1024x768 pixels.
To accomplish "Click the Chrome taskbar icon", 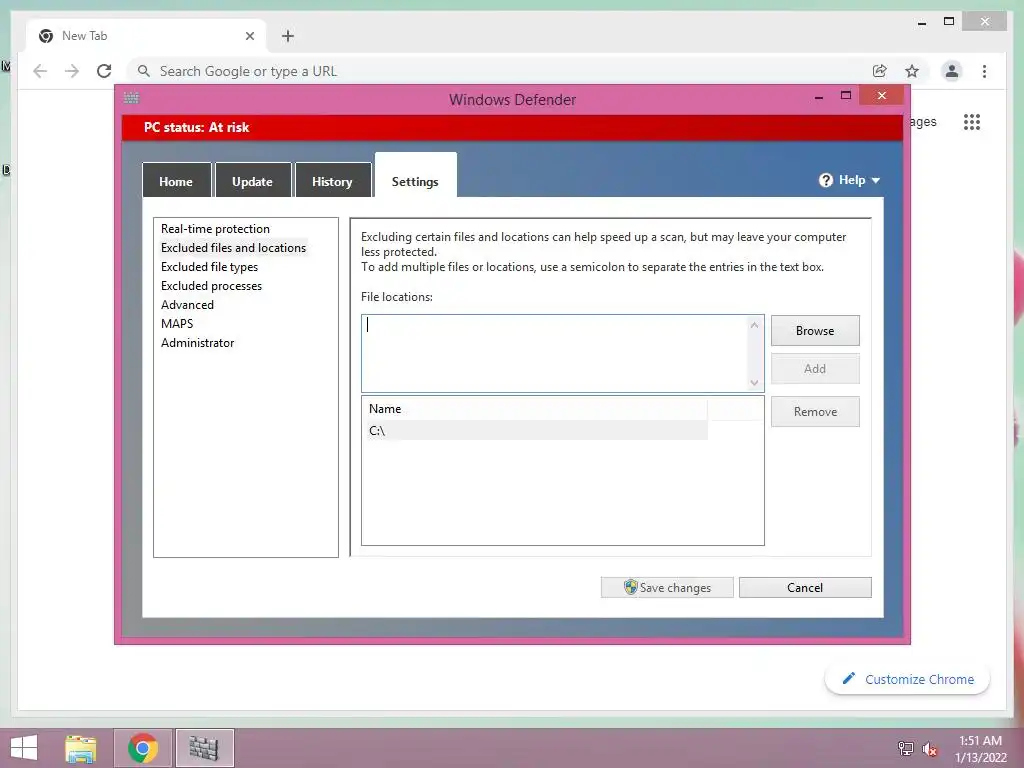I will [143, 748].
